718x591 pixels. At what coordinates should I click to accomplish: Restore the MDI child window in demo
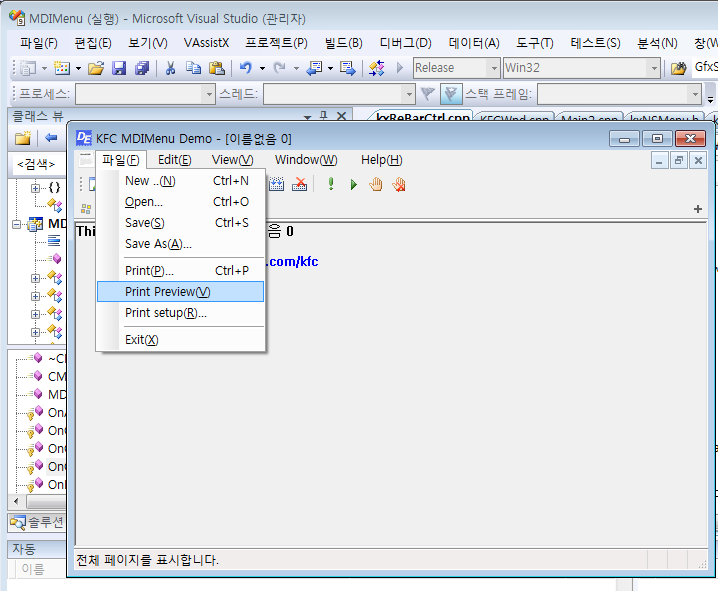pyautogui.click(x=679, y=161)
